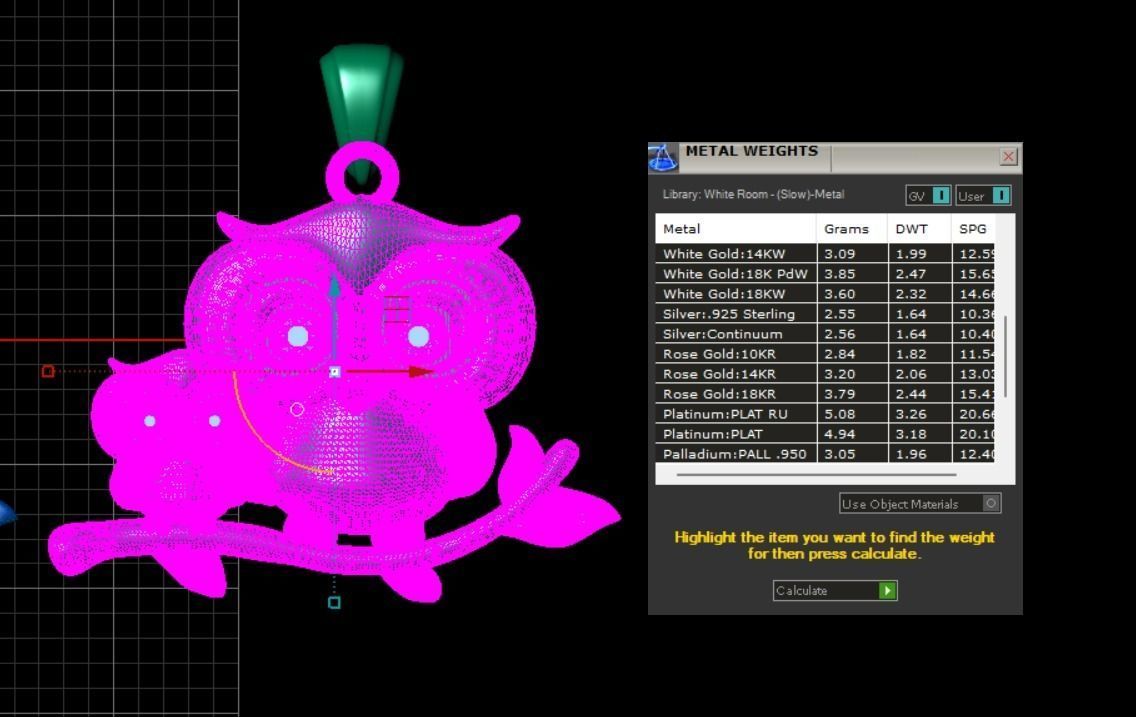Image resolution: width=1136 pixels, height=717 pixels.
Task: Click the Library: White Room label
Action: tap(753, 194)
